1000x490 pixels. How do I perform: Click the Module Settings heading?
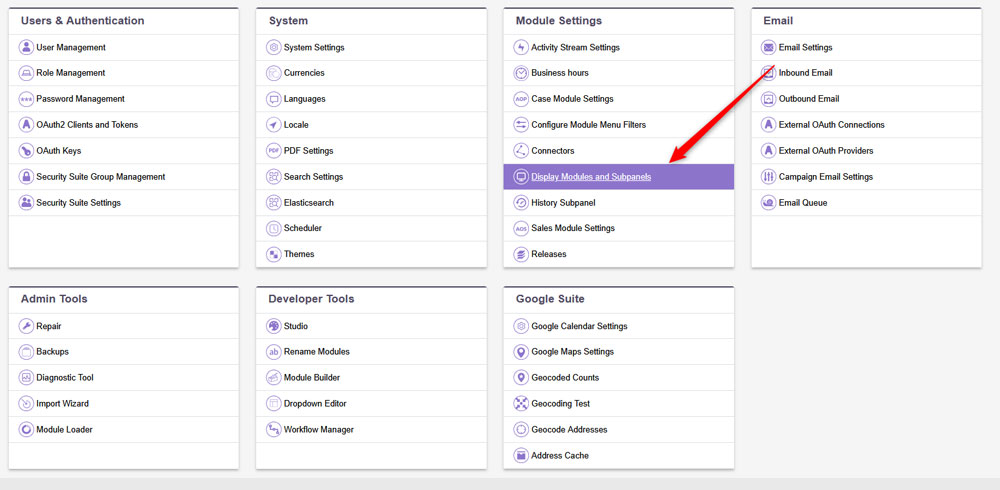click(559, 20)
